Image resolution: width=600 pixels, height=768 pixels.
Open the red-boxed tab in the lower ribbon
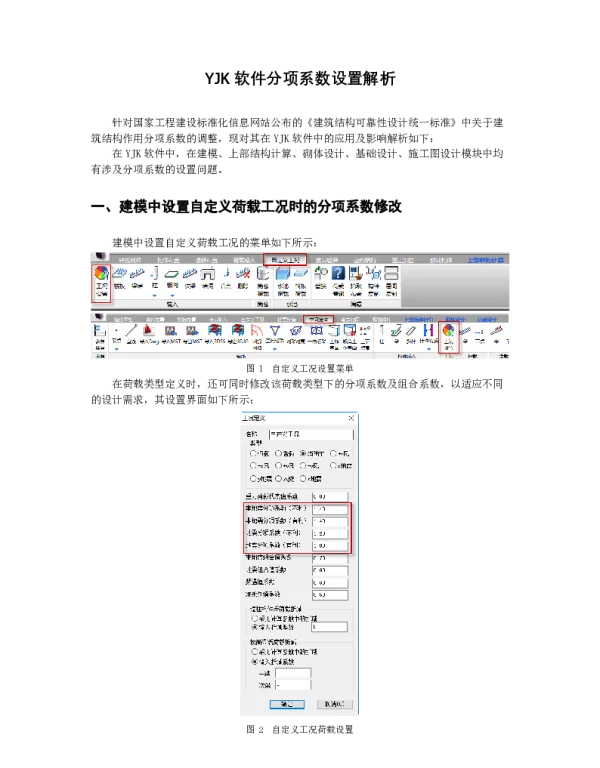coord(318,319)
